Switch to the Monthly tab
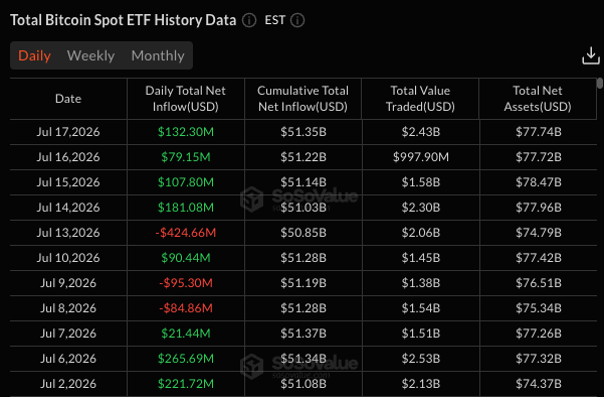The height and width of the screenshot is (397, 604). click(x=158, y=56)
